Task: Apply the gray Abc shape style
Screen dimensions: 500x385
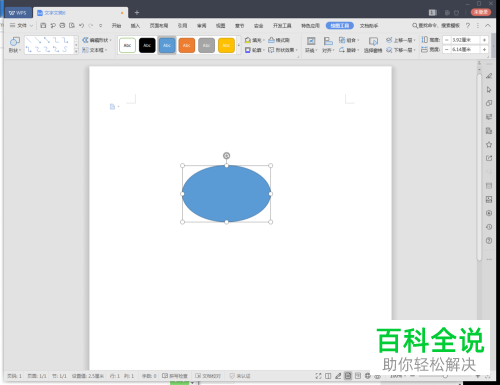Action: [x=206, y=45]
